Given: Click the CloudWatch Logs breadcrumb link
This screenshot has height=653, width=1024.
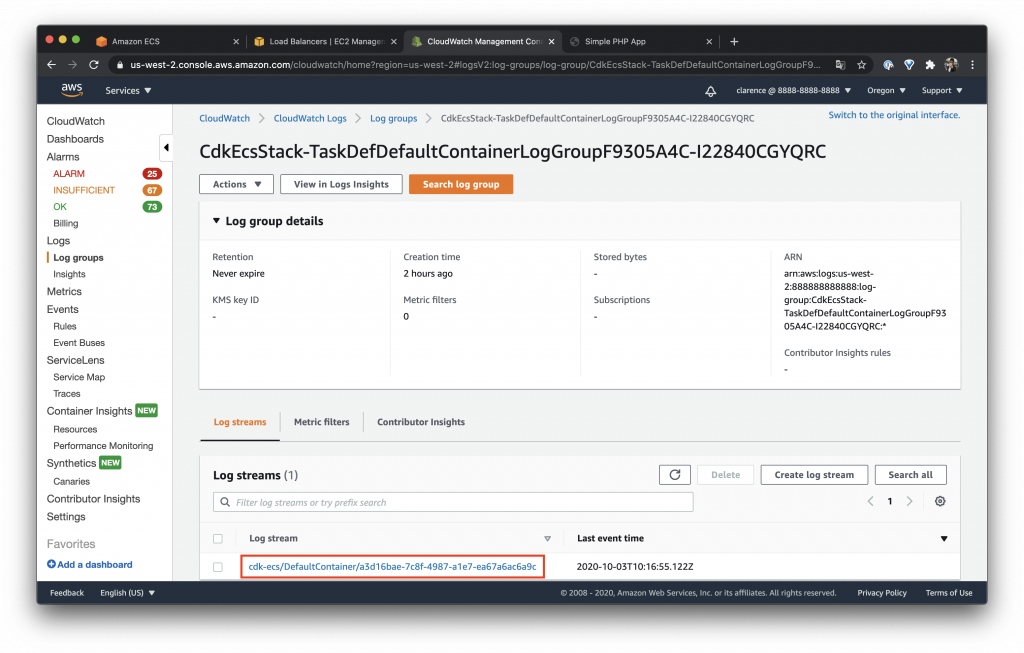Looking at the screenshot, I should coord(310,118).
